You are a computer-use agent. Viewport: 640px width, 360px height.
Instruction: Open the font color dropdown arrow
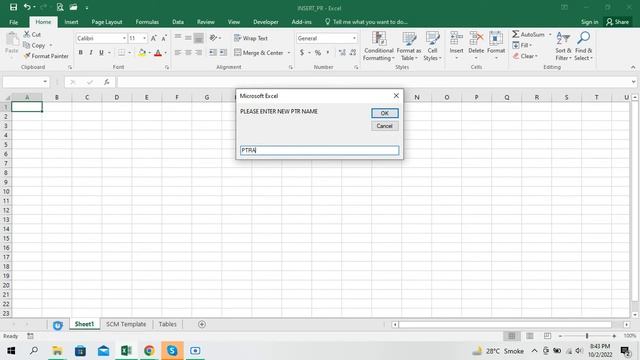click(x=166, y=53)
